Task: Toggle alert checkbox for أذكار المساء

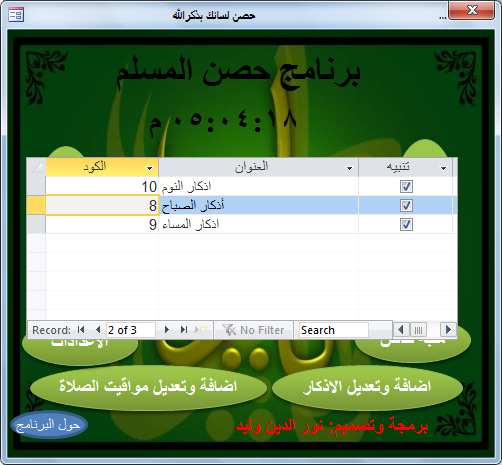Action: 406,224
